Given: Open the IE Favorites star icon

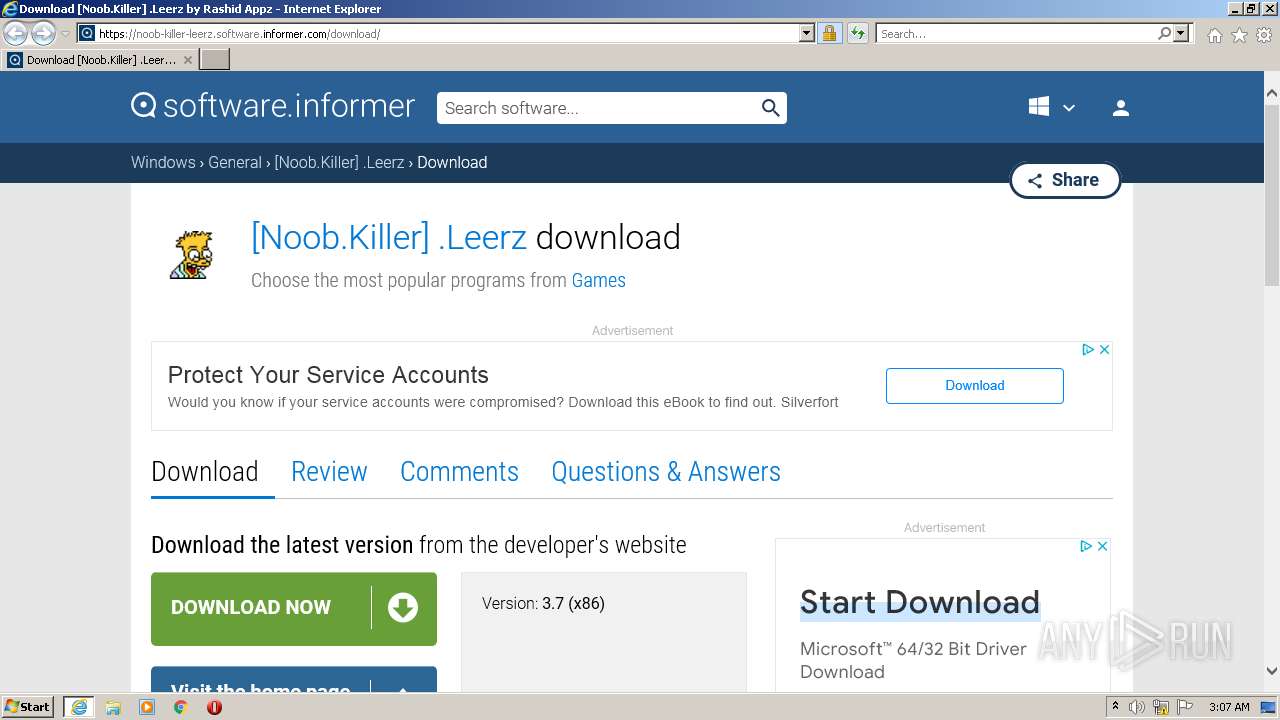Looking at the screenshot, I should pyautogui.click(x=1239, y=35).
